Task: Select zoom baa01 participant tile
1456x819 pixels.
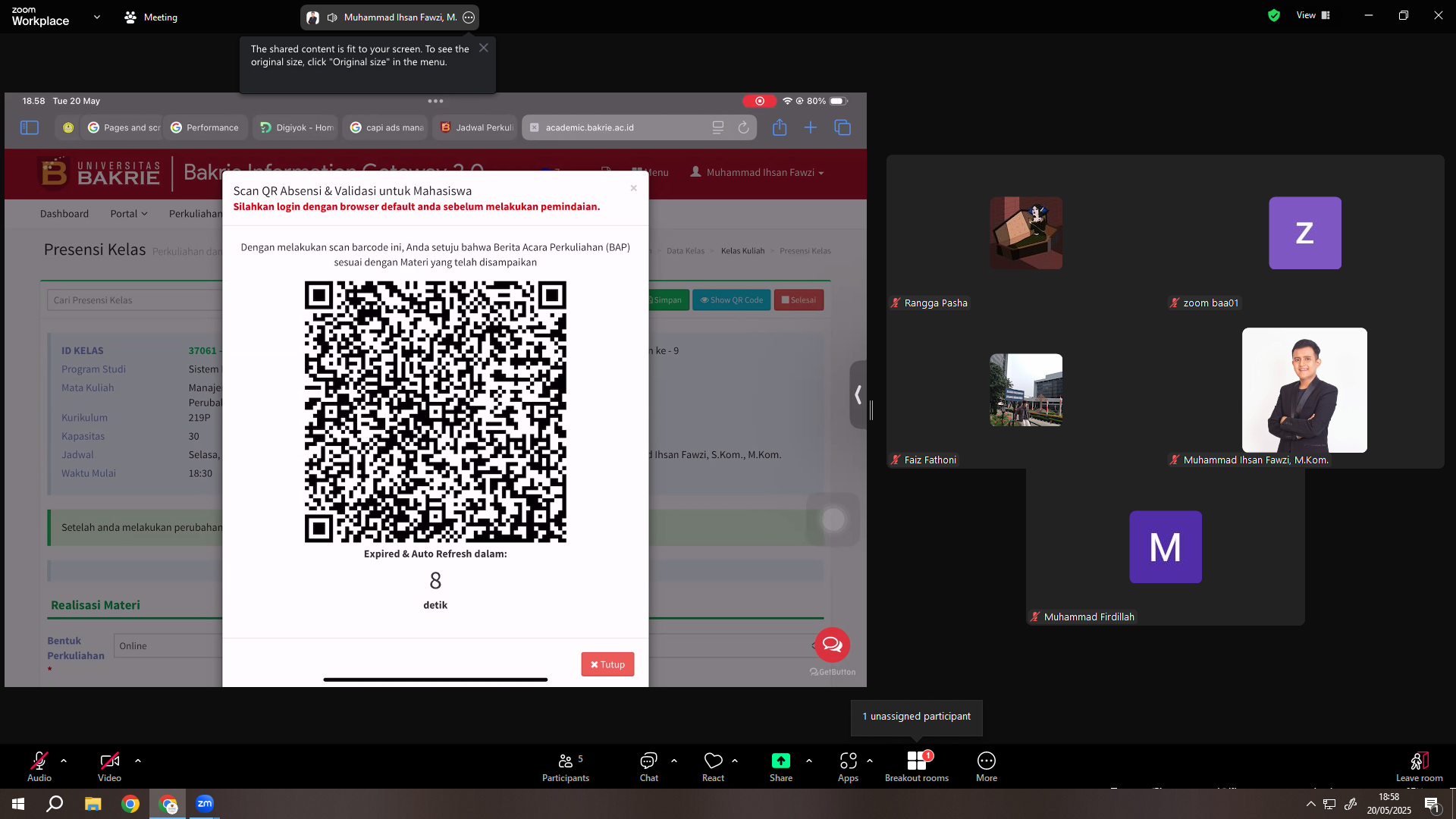Action: [1305, 233]
